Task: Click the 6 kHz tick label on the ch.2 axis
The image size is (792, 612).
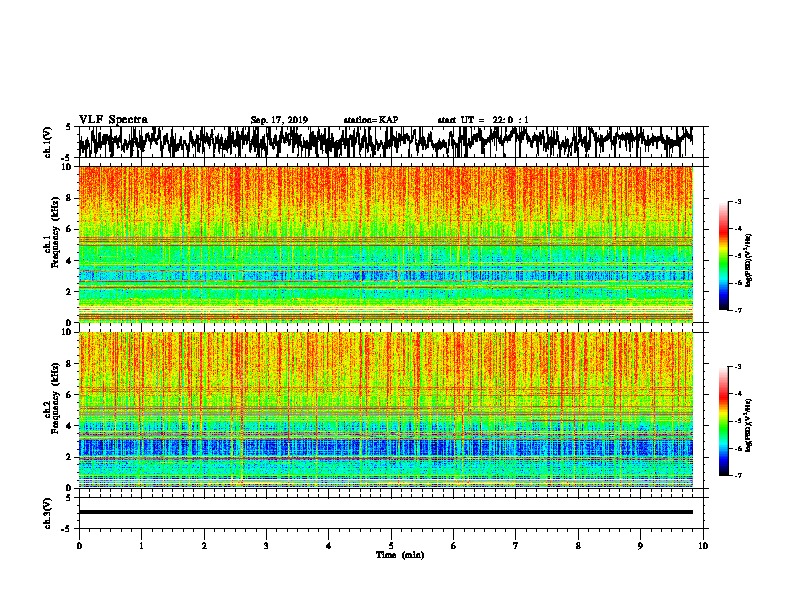Action: (x=70, y=394)
